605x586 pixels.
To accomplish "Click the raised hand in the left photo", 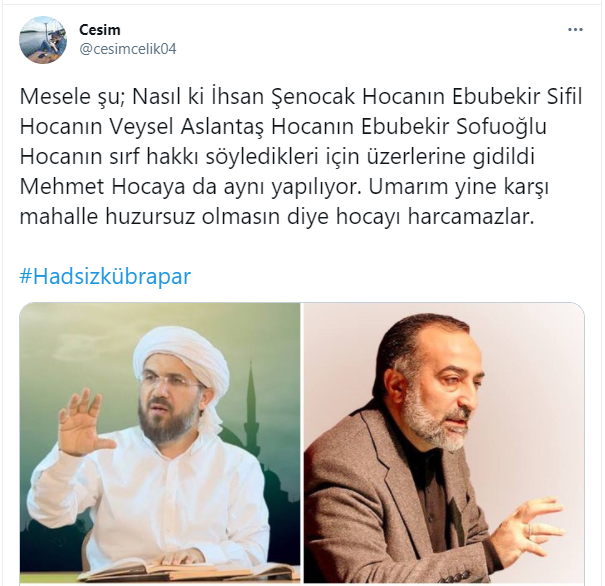I will click(x=82, y=421).
